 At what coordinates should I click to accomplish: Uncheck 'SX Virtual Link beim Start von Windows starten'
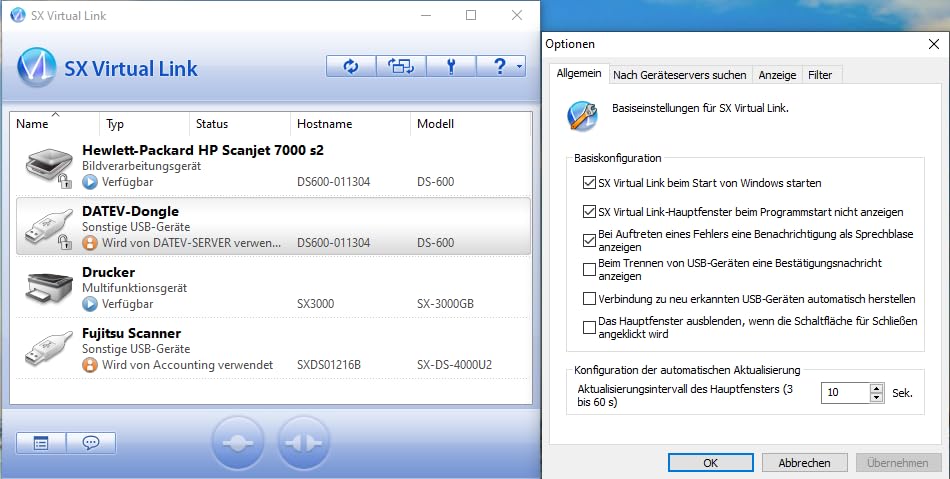point(588,184)
